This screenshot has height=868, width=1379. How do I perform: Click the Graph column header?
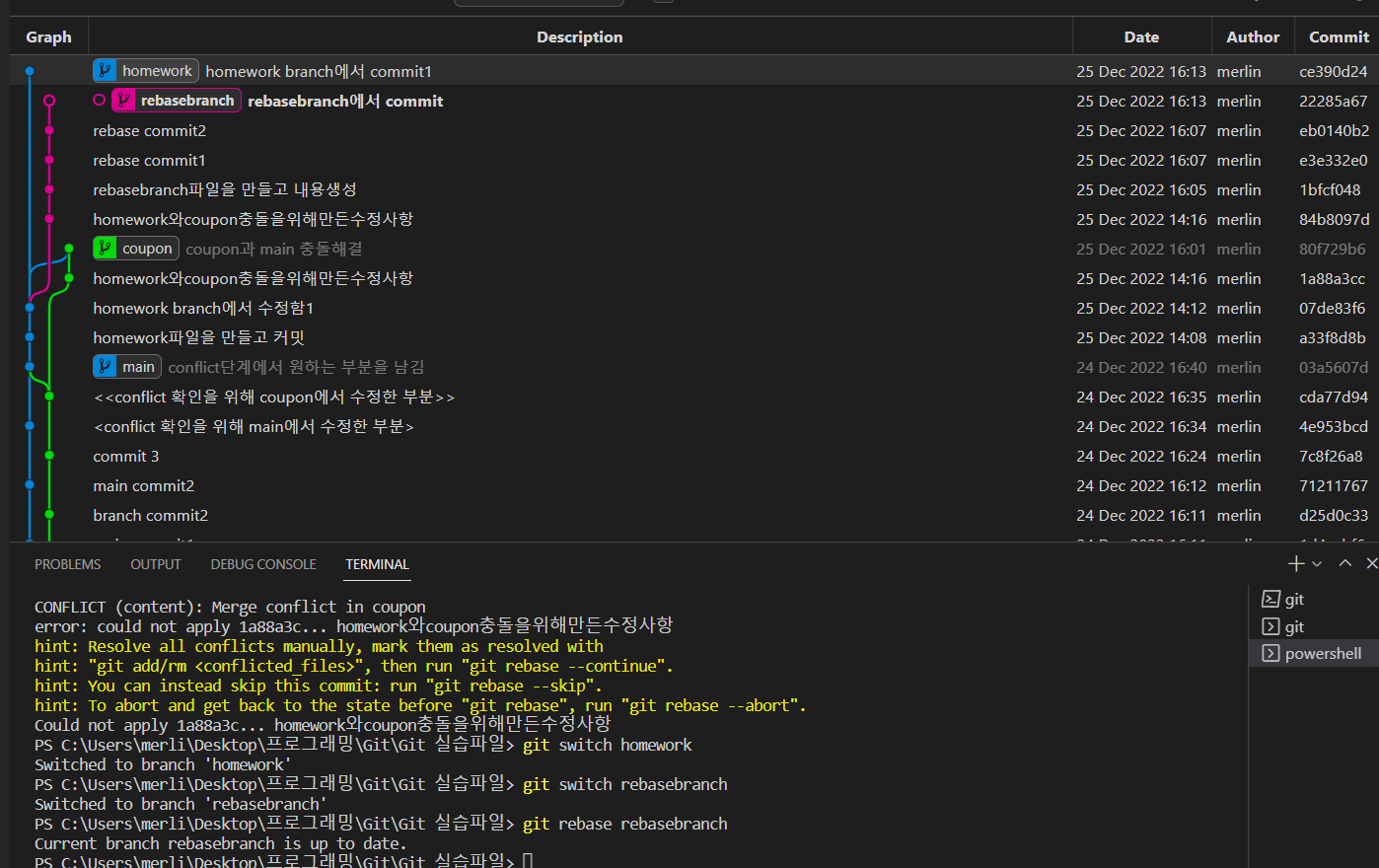click(x=48, y=36)
